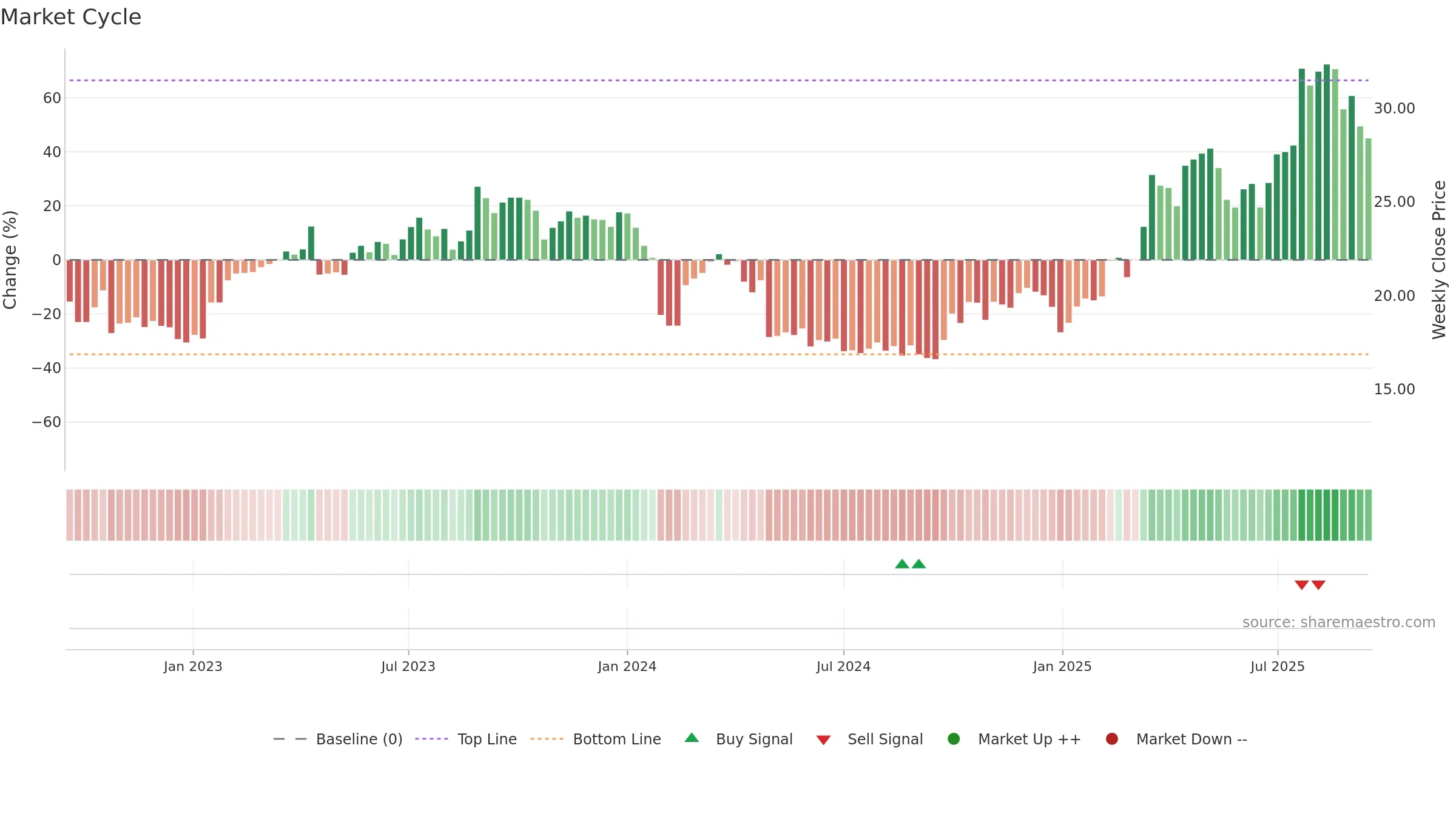
Task: Click the 30.00 price tick label
Action: tap(1395, 109)
